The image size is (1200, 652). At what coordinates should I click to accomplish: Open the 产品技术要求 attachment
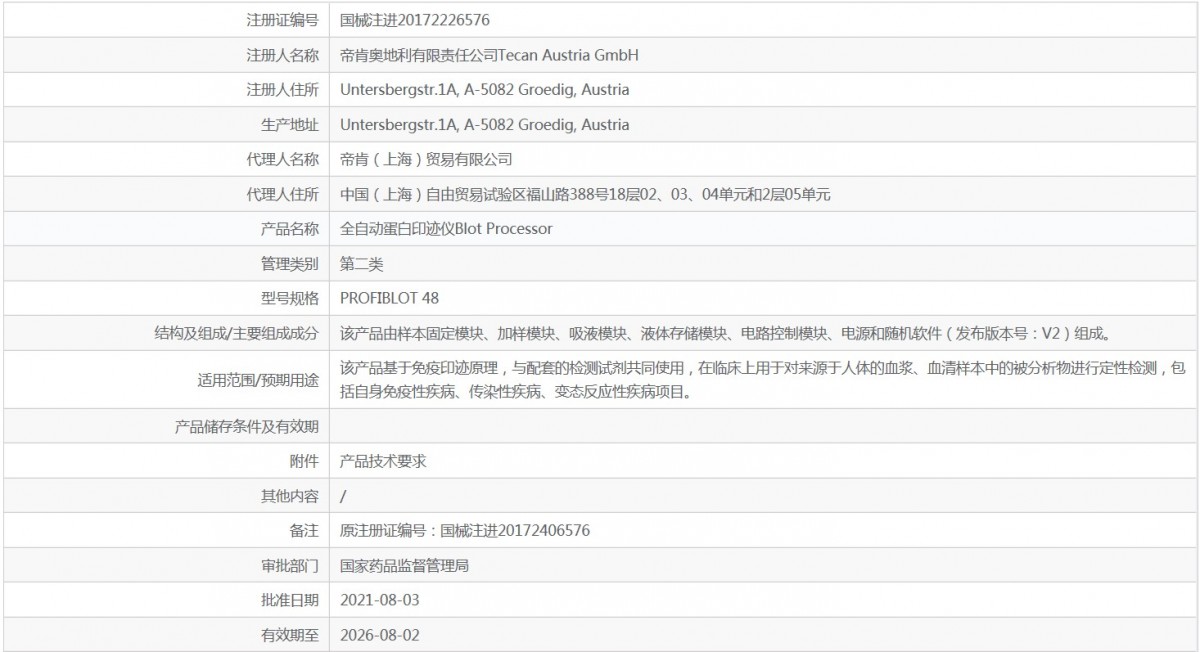(x=384, y=461)
